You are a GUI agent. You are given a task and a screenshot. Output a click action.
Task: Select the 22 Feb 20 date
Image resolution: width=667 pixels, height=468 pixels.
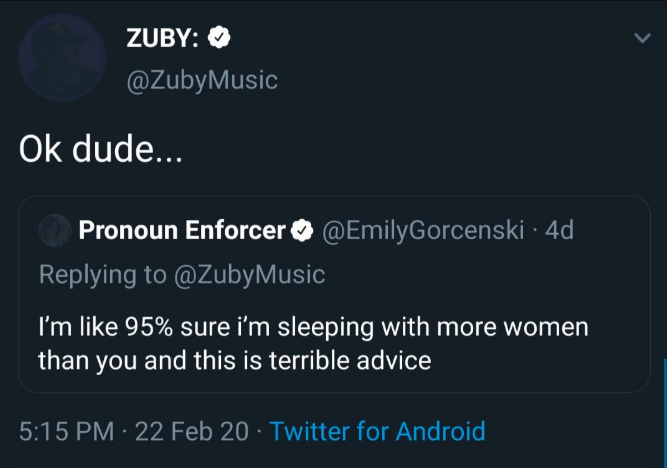click(x=194, y=432)
